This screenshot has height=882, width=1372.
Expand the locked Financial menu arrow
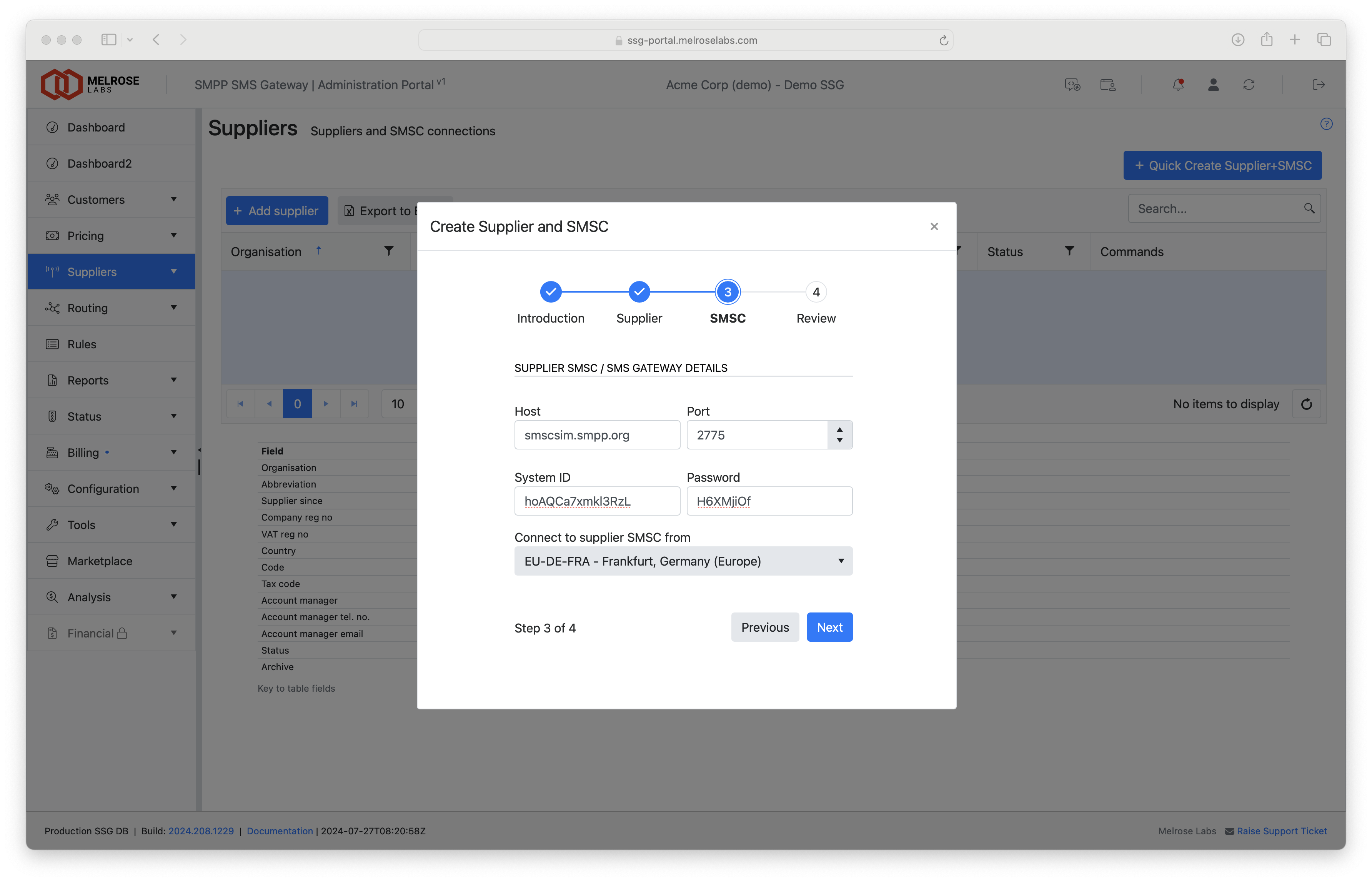(x=173, y=632)
